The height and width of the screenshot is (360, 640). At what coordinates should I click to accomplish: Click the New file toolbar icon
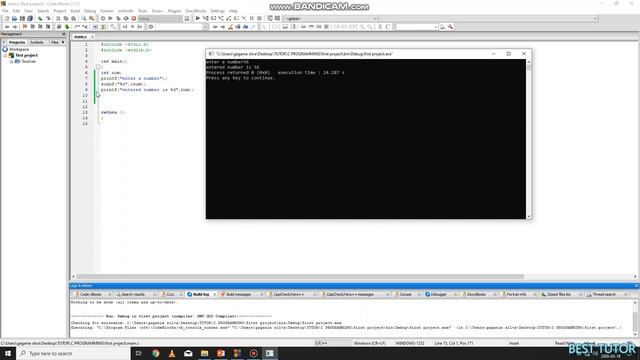point(7,18)
